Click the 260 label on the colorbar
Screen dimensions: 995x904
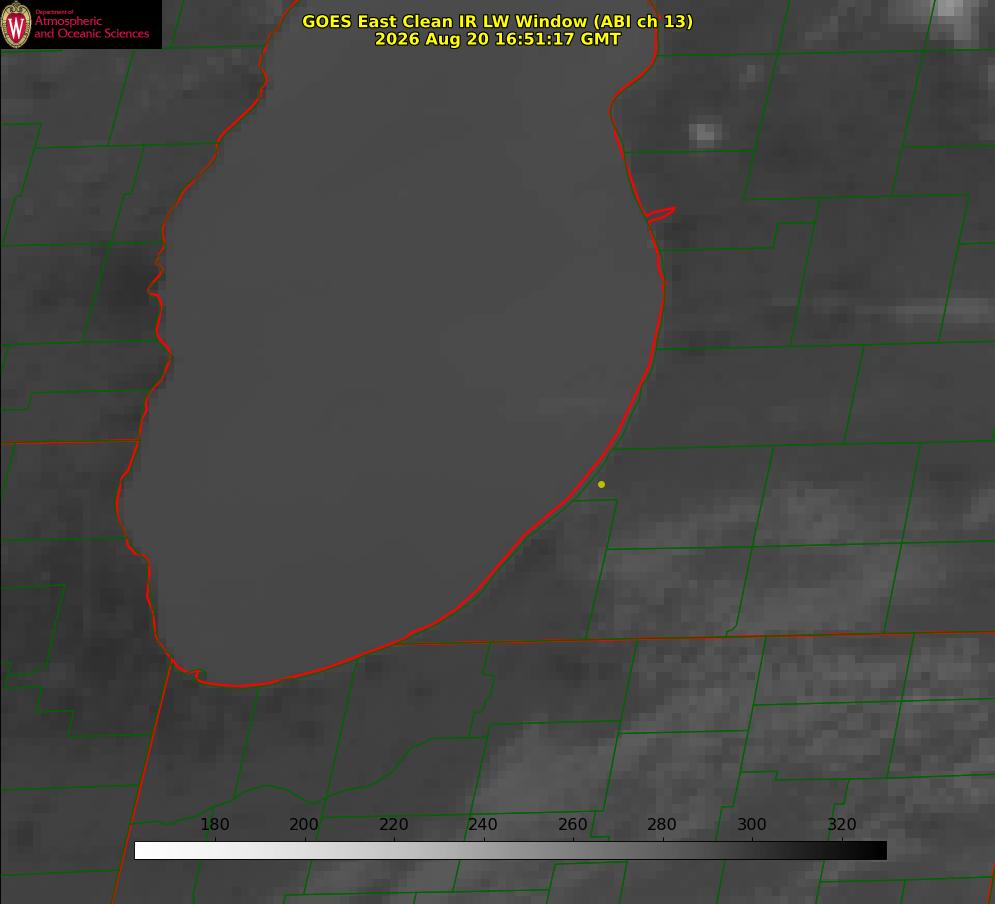(x=573, y=824)
